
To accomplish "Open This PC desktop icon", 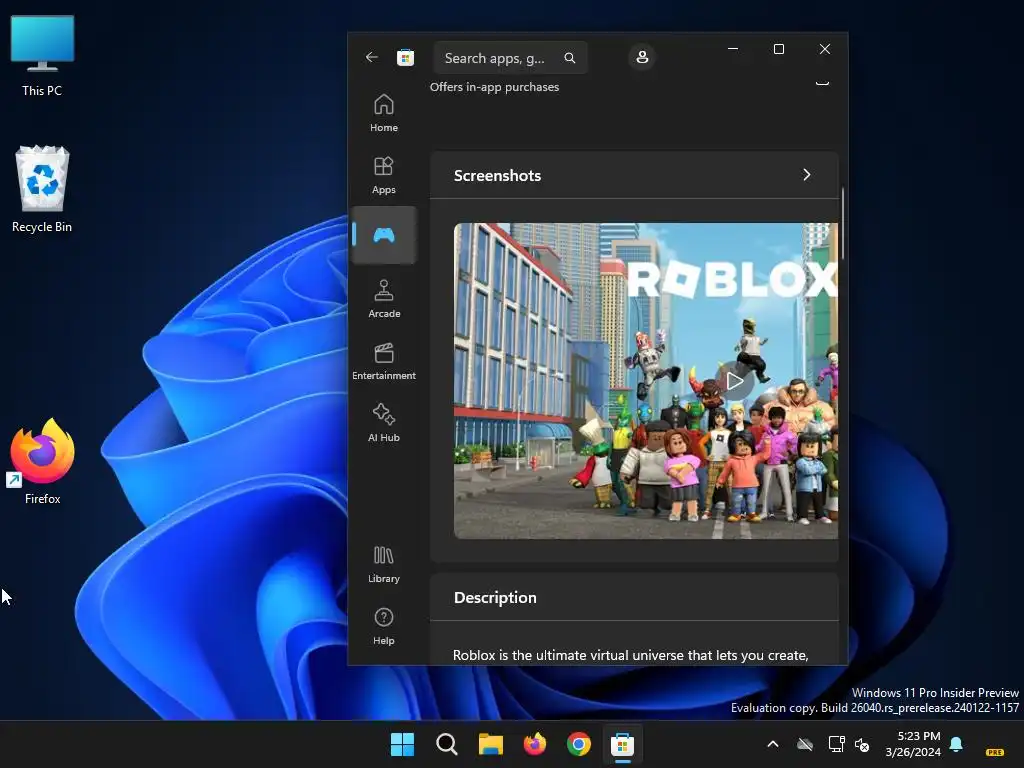I will pos(42,57).
